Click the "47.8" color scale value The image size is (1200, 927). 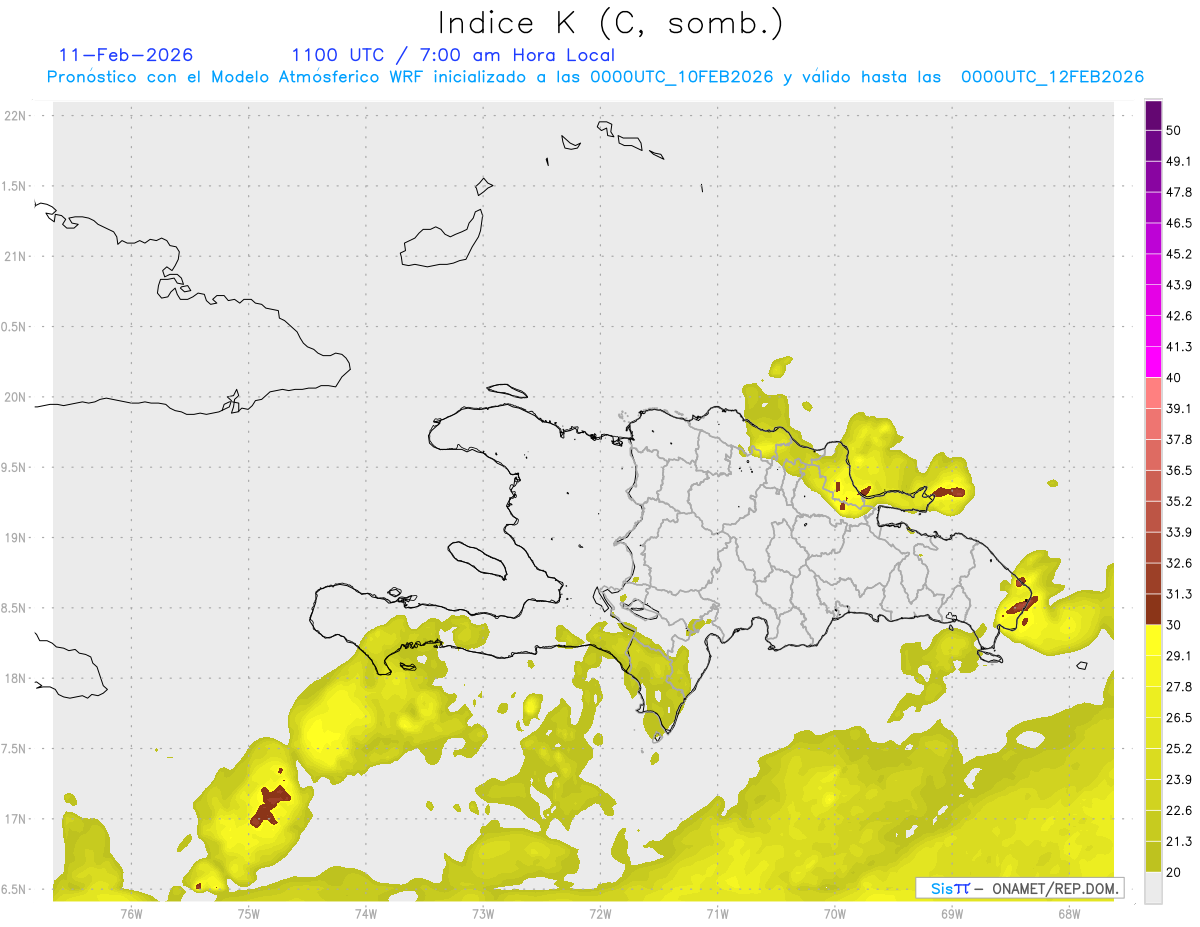click(x=1179, y=192)
